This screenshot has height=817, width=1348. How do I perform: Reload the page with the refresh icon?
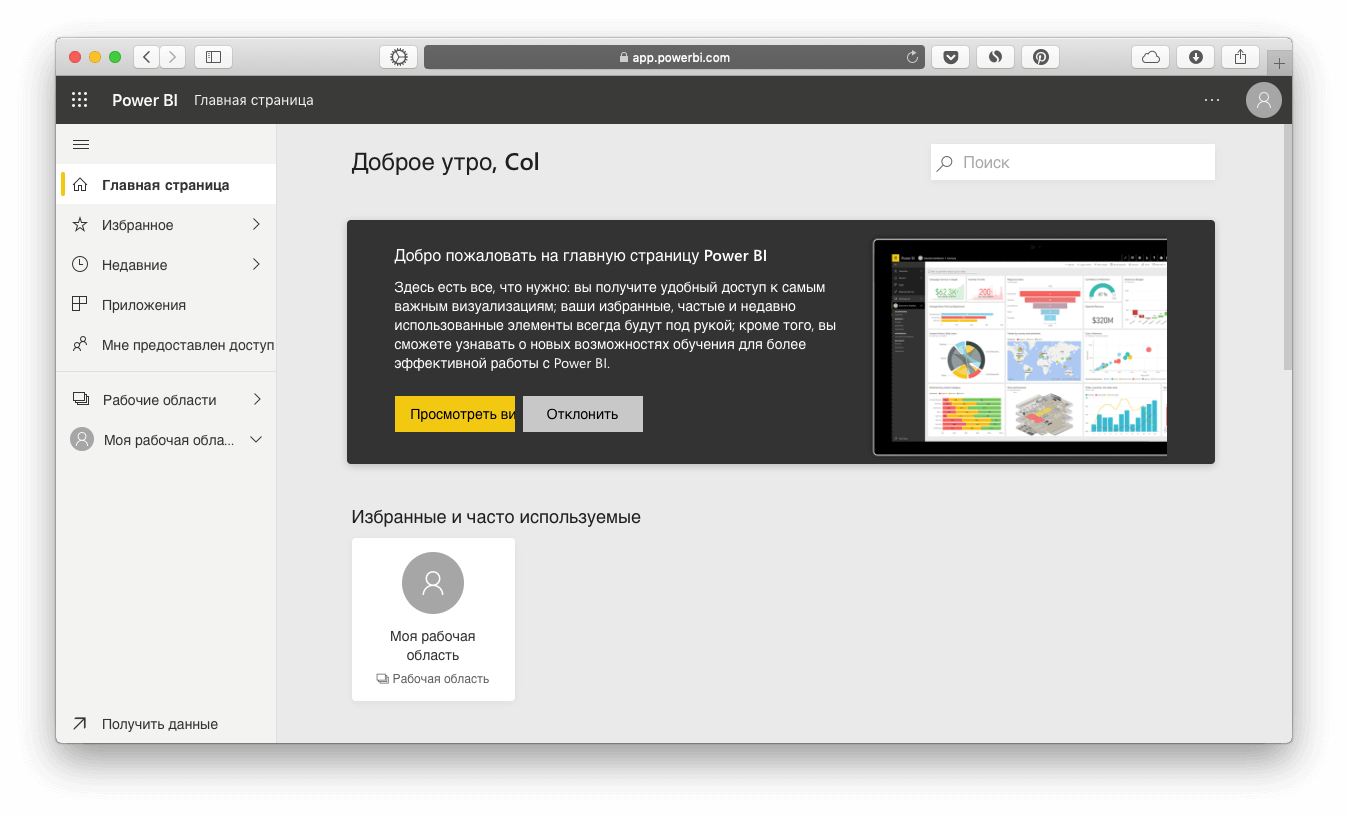(912, 57)
